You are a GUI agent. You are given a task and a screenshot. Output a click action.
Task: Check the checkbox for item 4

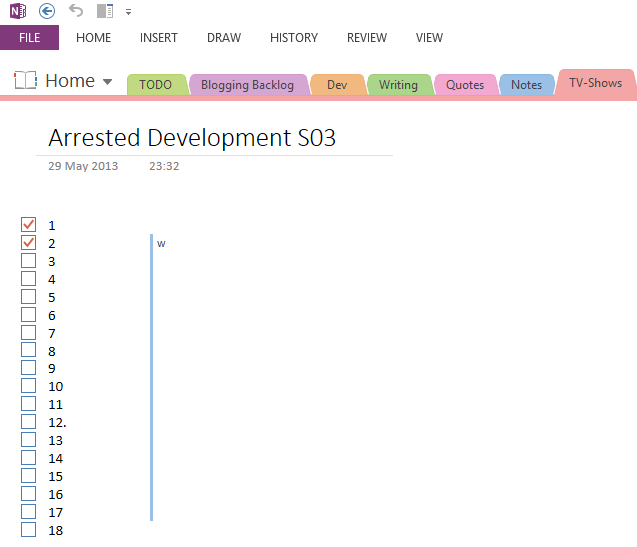pyautogui.click(x=28, y=278)
